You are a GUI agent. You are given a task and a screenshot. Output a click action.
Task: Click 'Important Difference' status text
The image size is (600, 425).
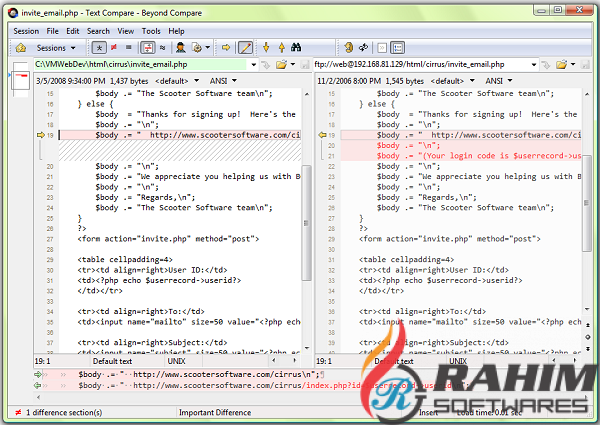tap(215, 412)
